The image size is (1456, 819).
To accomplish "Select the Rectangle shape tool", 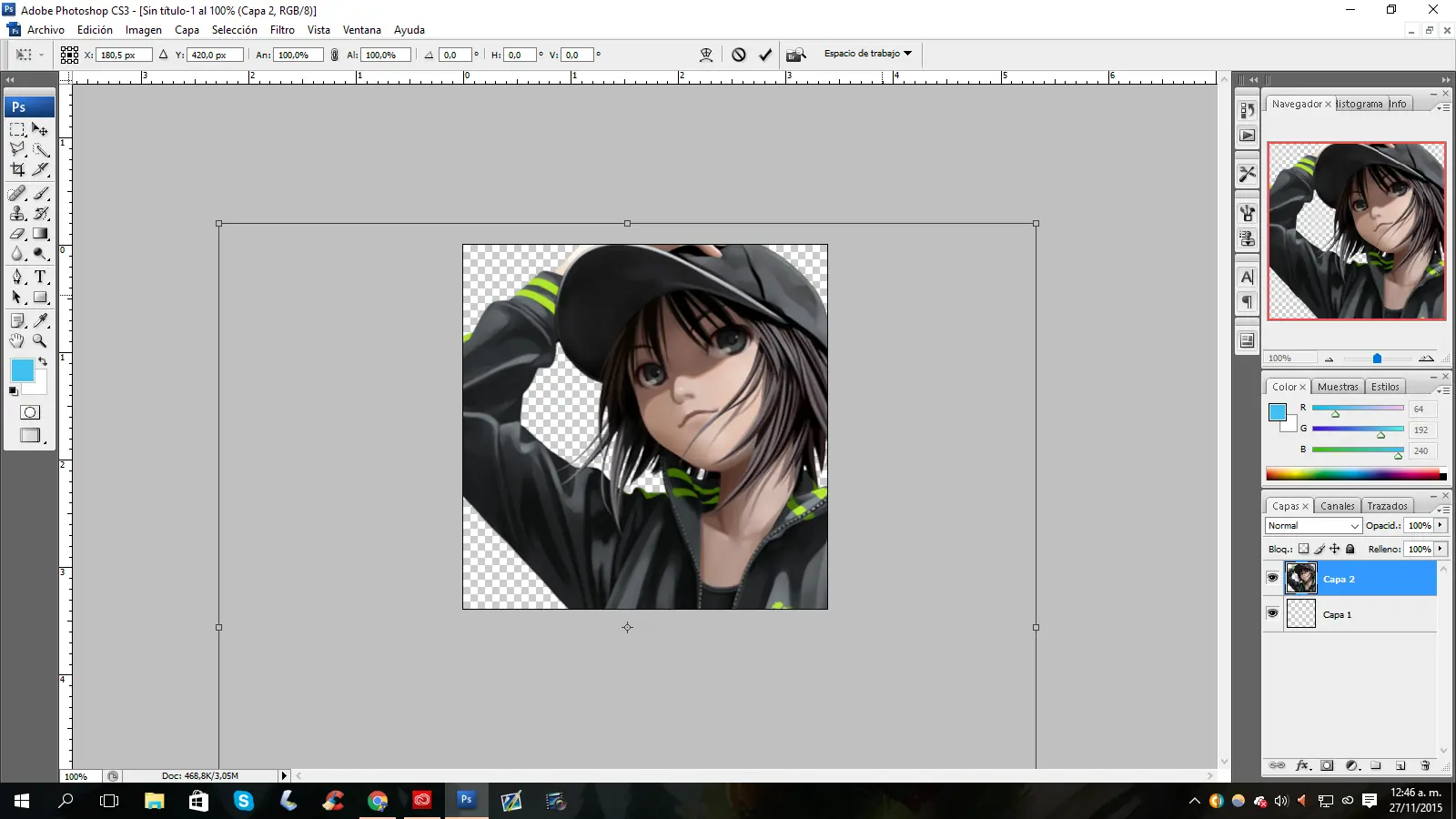I will tap(40, 298).
